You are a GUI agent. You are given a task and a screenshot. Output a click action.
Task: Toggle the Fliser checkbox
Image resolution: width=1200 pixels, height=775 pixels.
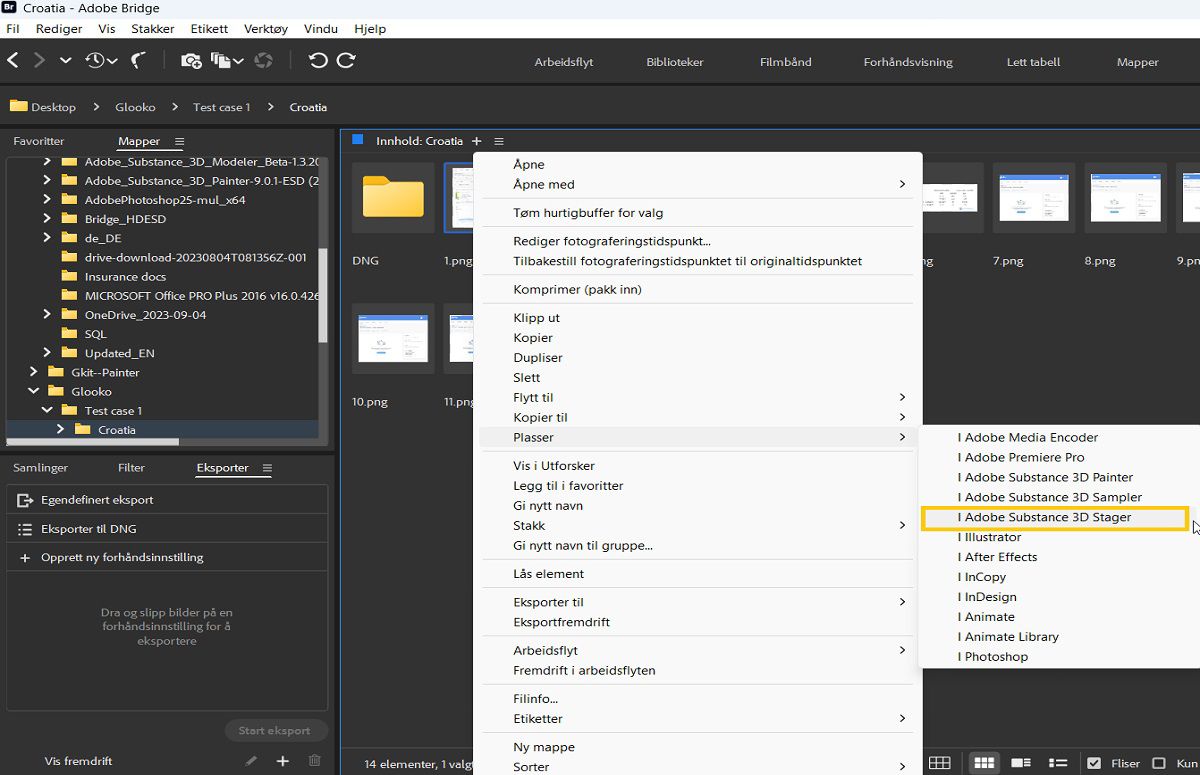(x=1094, y=763)
